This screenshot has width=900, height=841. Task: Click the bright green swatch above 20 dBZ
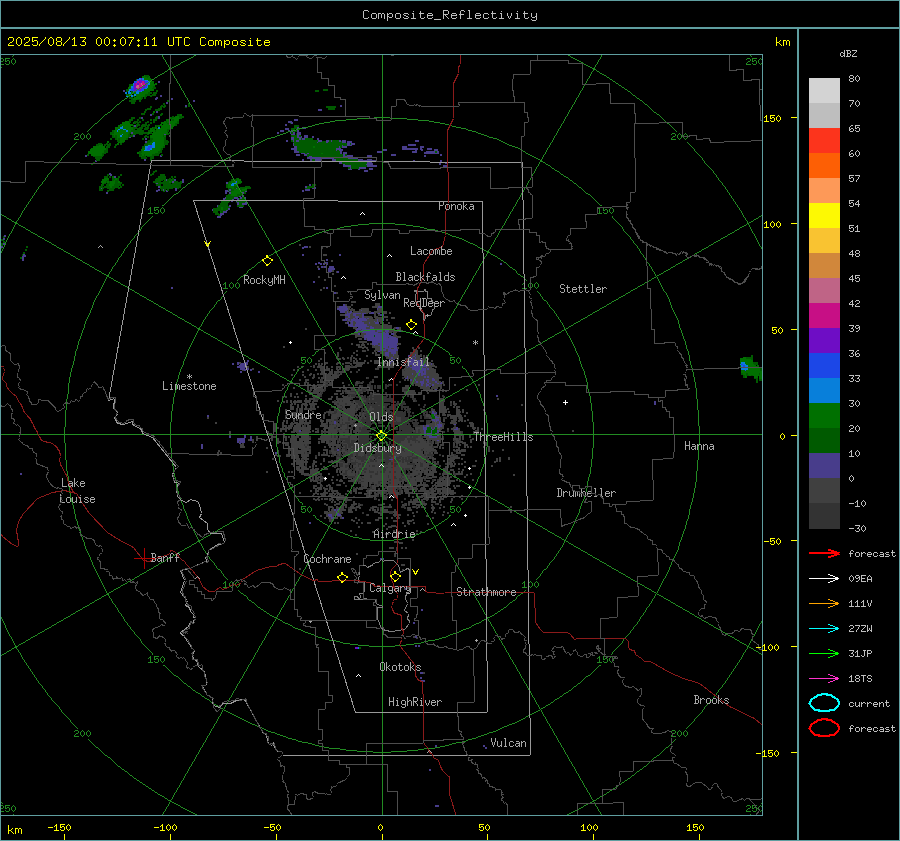(824, 416)
